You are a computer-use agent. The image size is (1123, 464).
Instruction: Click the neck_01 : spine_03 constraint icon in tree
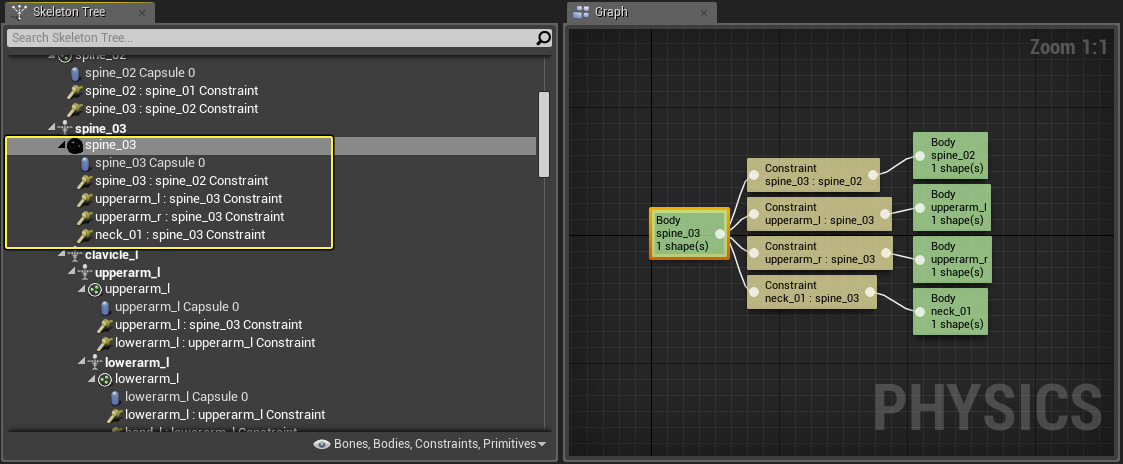(85, 235)
